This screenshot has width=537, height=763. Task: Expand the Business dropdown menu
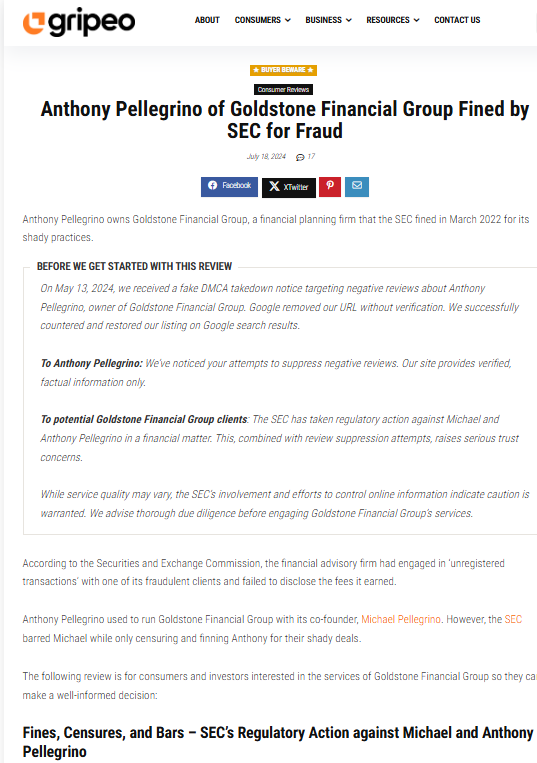328,20
